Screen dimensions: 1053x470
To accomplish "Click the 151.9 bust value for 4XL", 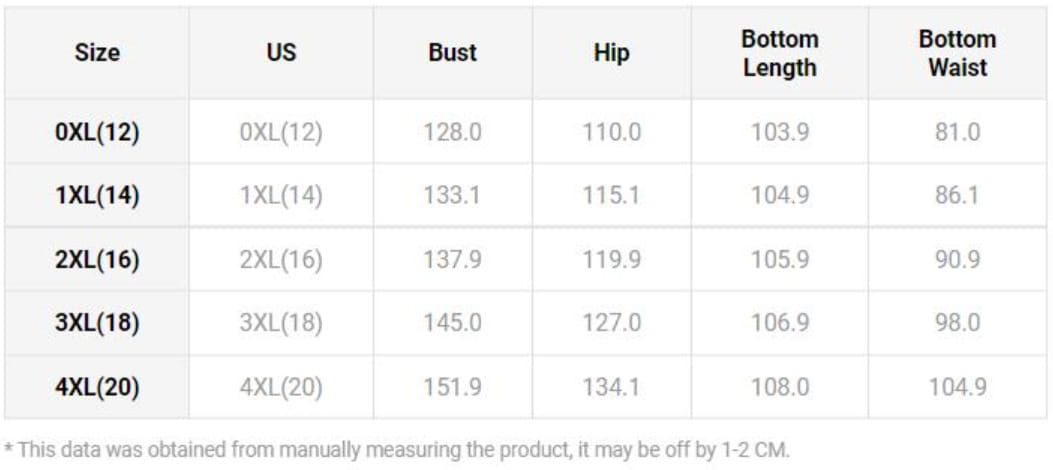I will pos(452,386).
